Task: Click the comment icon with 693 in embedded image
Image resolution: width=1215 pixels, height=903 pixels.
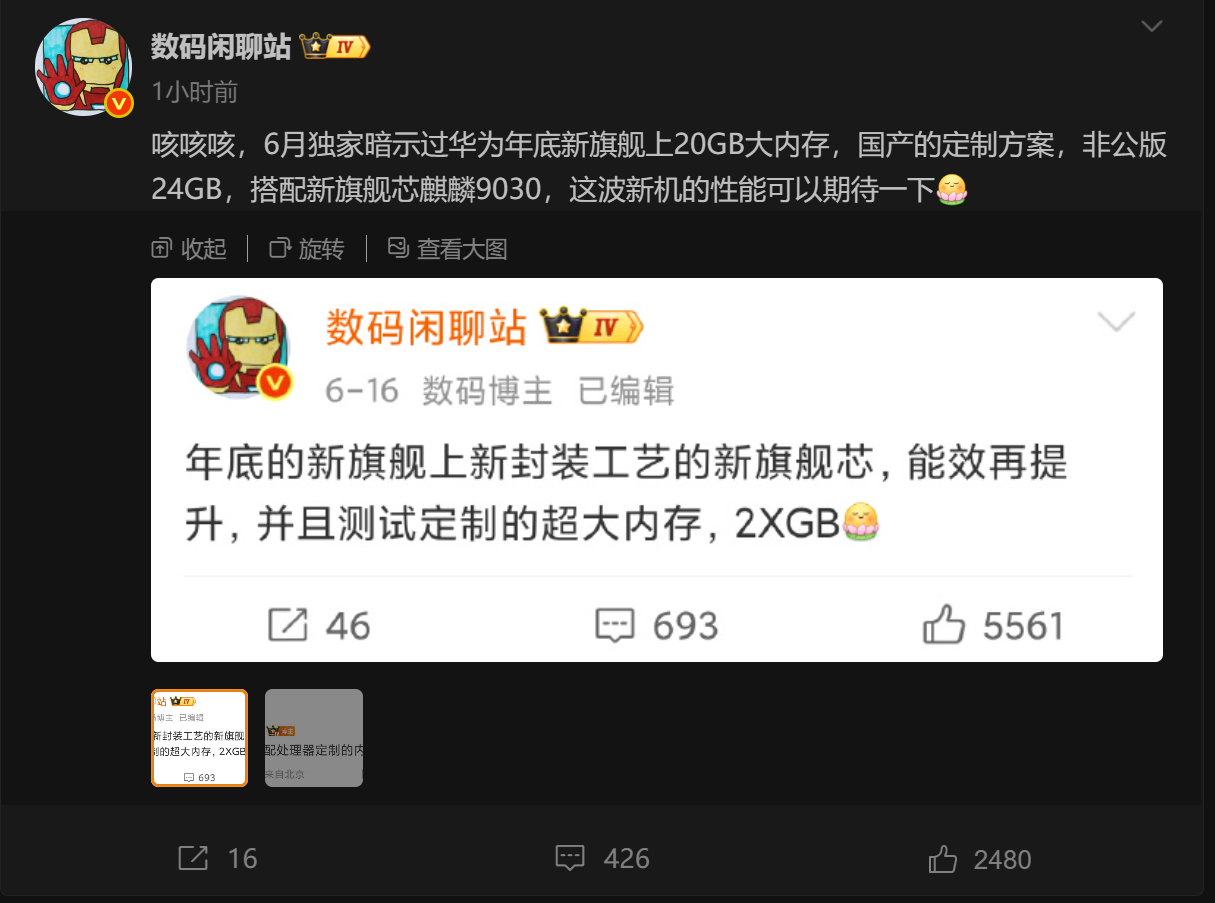Action: click(615, 626)
